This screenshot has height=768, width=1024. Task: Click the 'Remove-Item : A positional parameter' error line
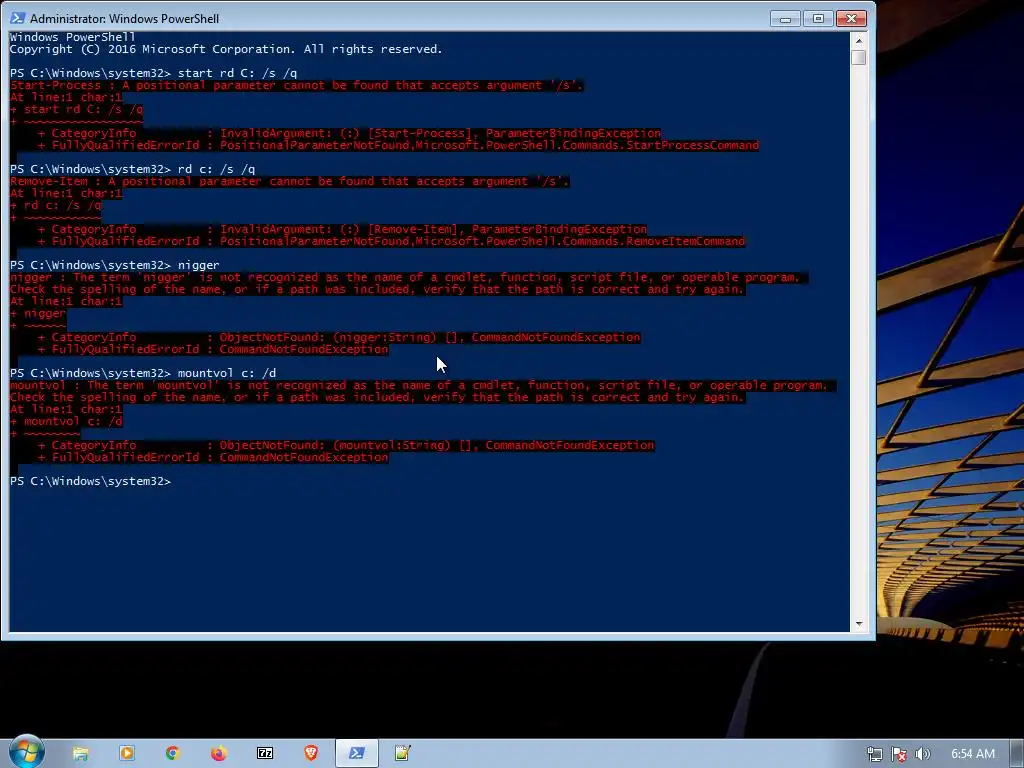289,181
